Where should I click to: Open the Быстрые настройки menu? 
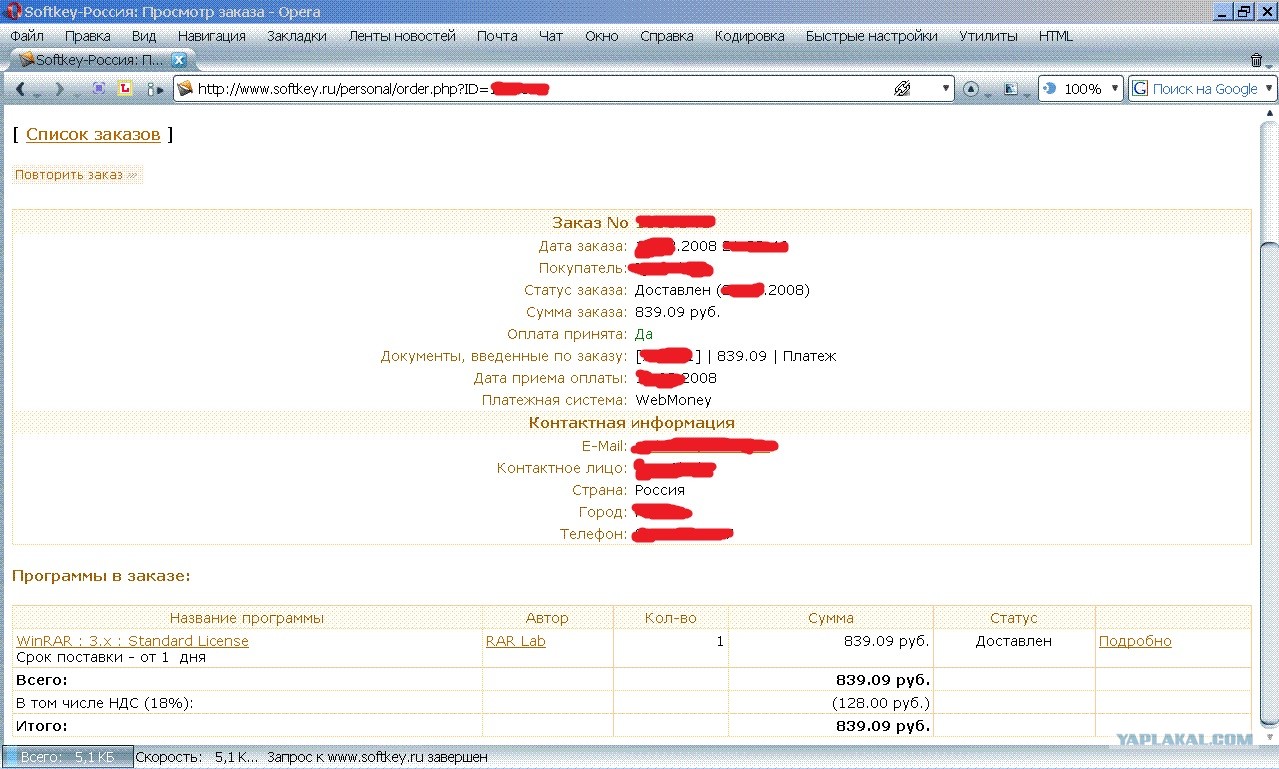872,36
